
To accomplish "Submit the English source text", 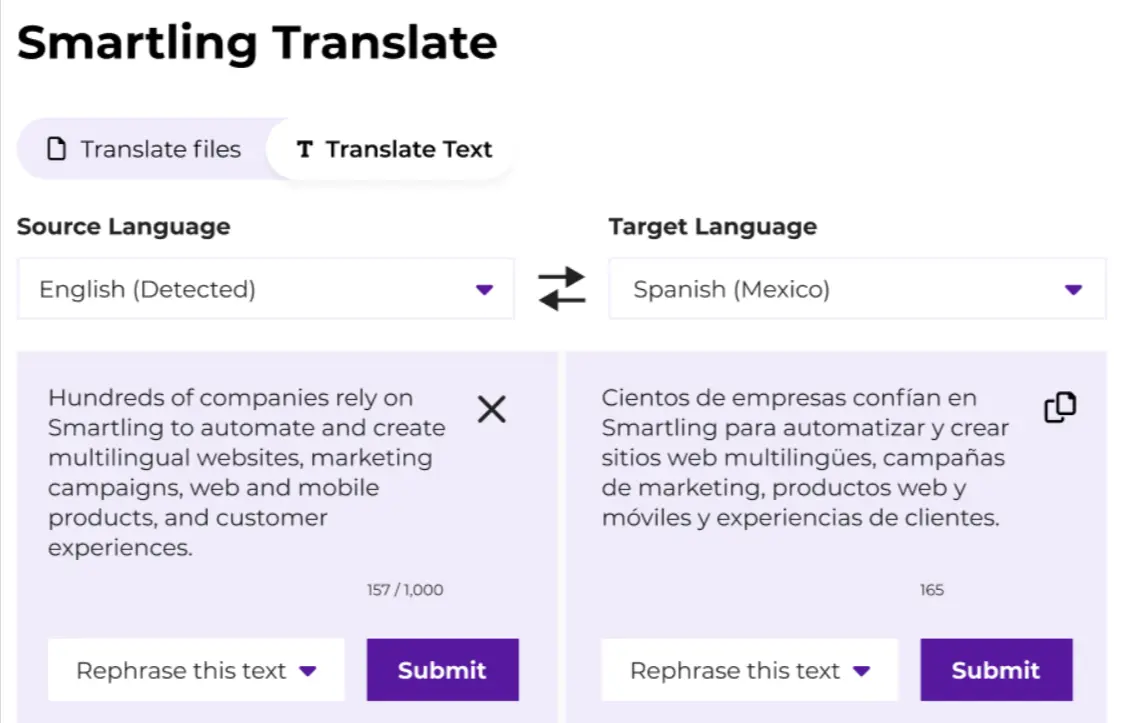I will pyautogui.click(x=442, y=670).
